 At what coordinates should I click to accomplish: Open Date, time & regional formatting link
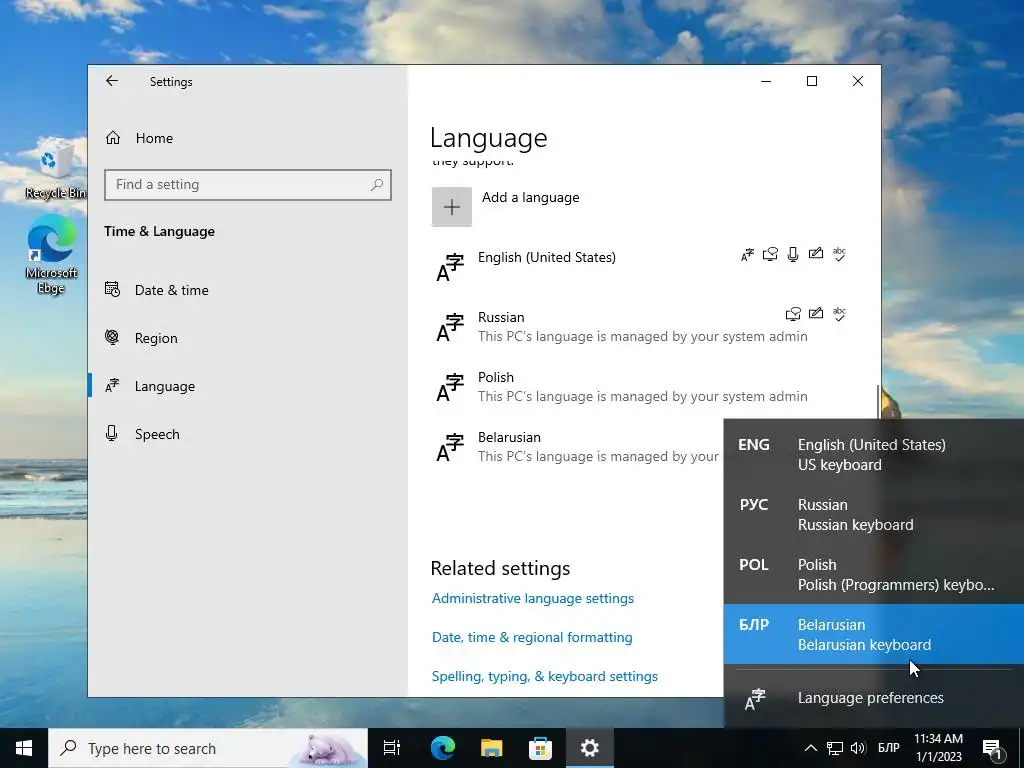(x=532, y=637)
